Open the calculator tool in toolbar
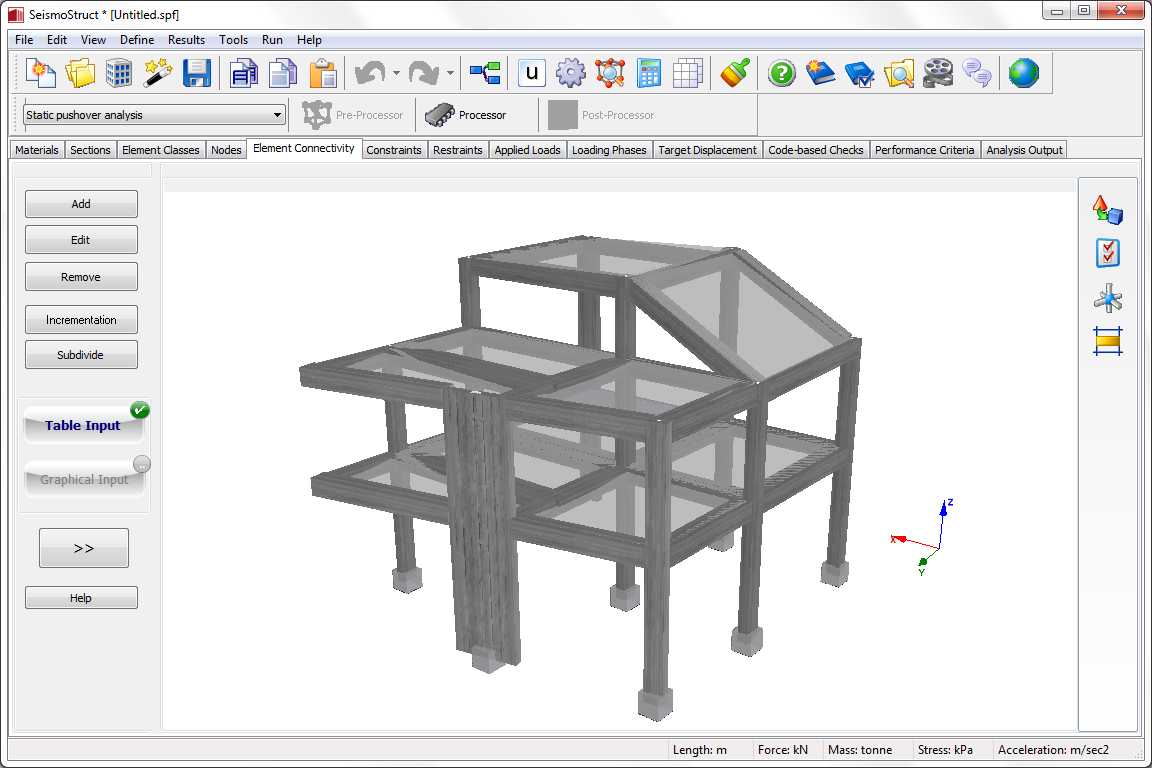Image resolution: width=1152 pixels, height=768 pixels. [x=648, y=73]
